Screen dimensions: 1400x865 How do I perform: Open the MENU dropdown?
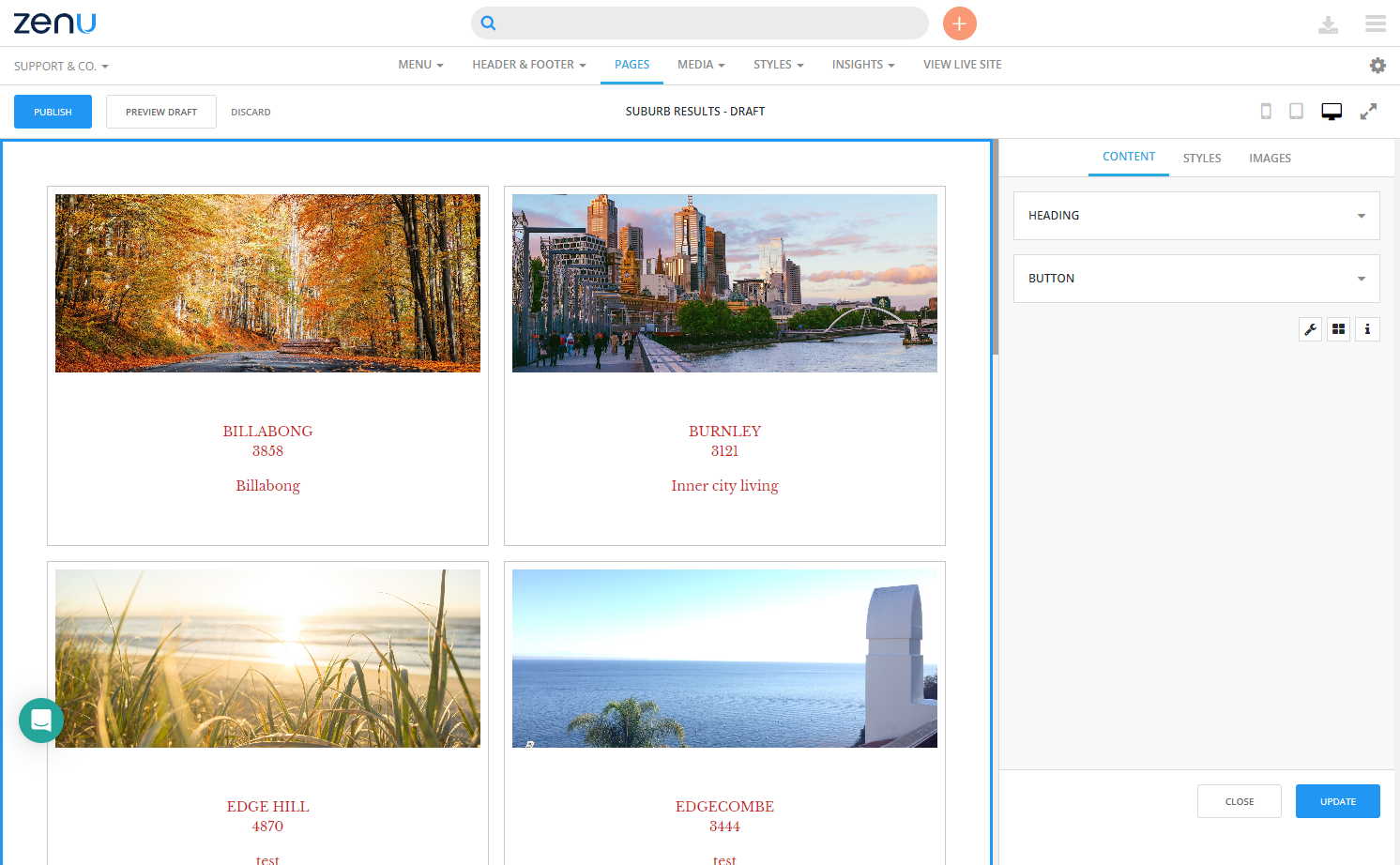tap(420, 65)
